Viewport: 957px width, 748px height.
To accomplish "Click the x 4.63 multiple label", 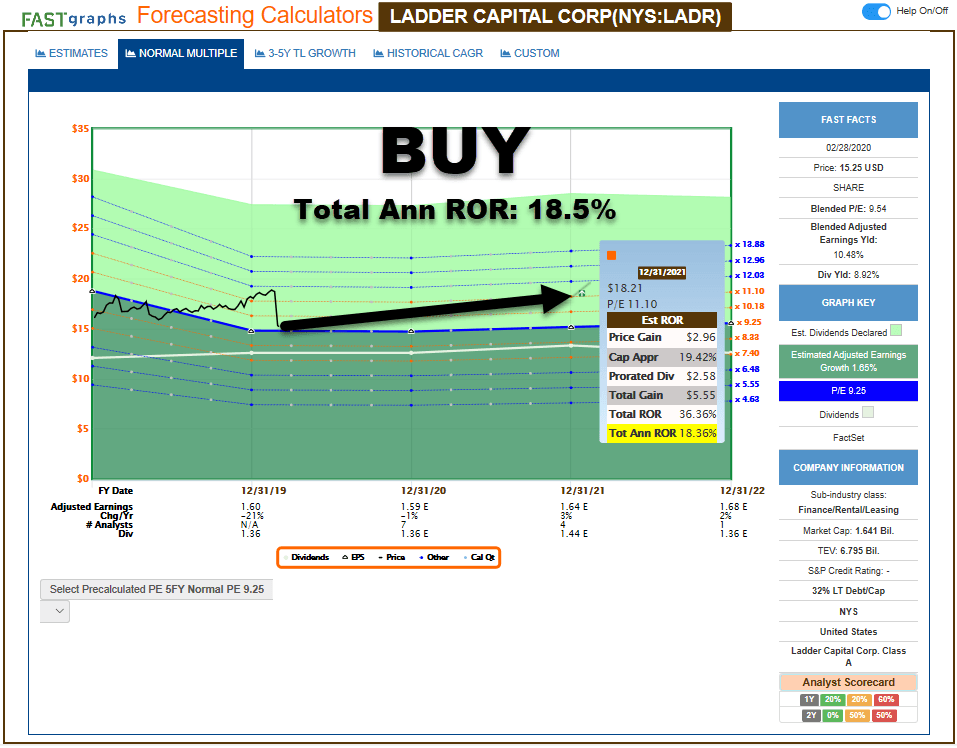I will (x=747, y=400).
